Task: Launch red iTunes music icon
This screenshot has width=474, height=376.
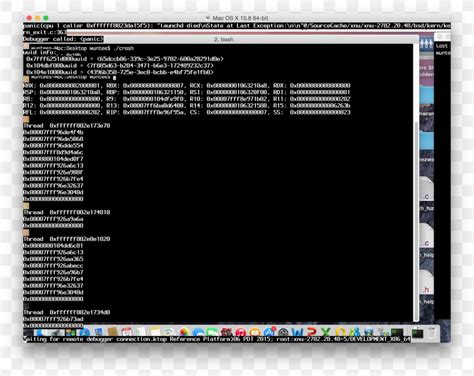Action: [x=240, y=332]
